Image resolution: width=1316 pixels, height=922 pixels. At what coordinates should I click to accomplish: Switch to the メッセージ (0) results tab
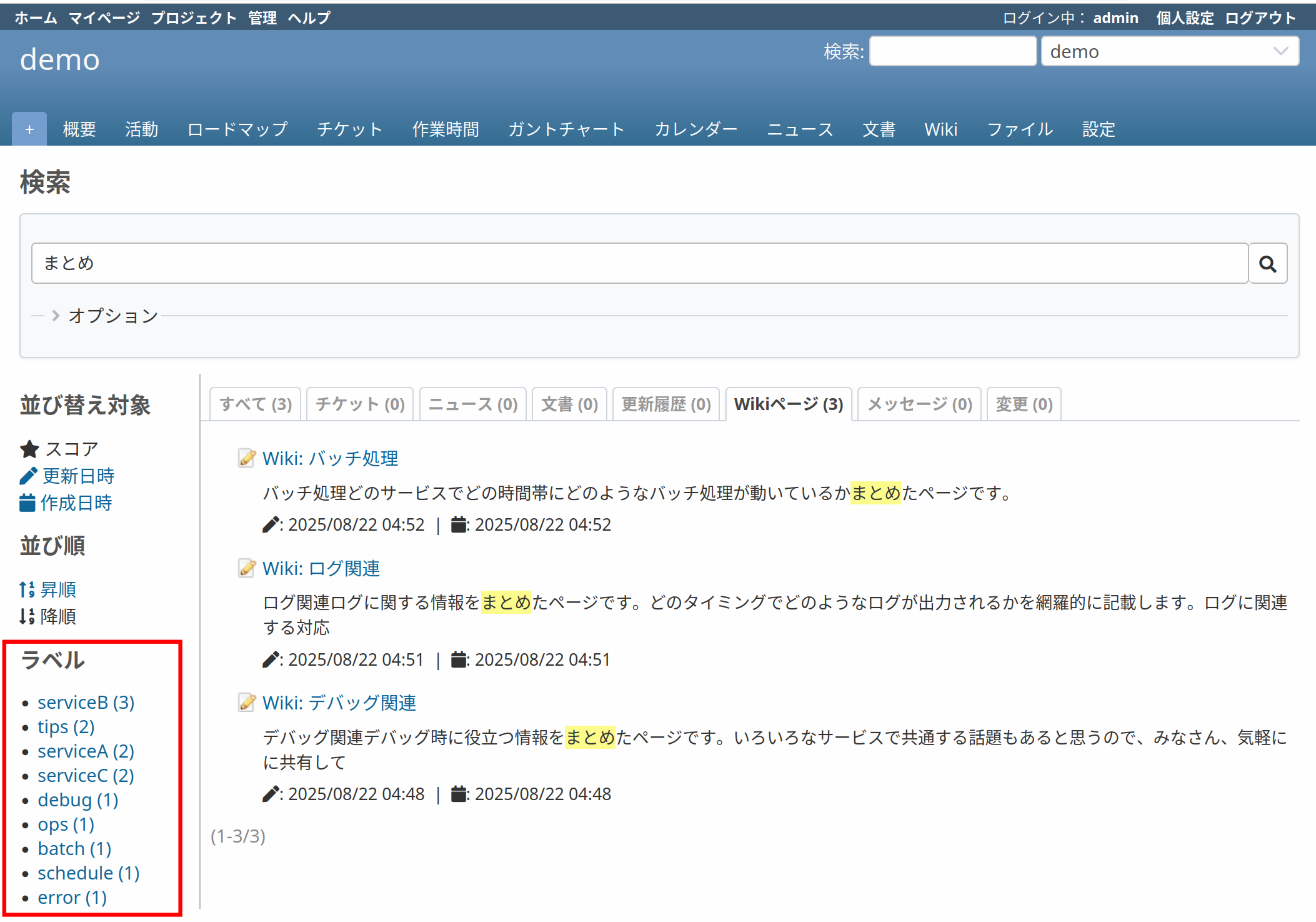coord(918,404)
